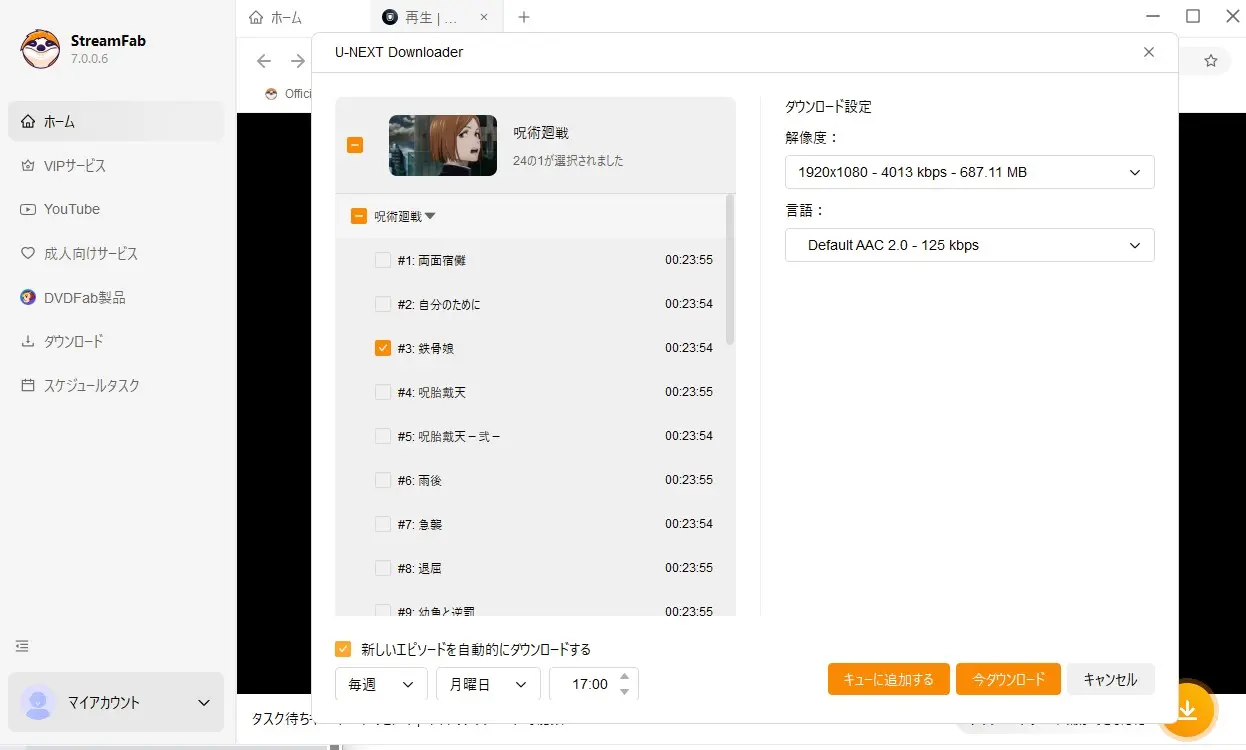Click the 00:23:55 duration of episode #1

[x=689, y=260]
